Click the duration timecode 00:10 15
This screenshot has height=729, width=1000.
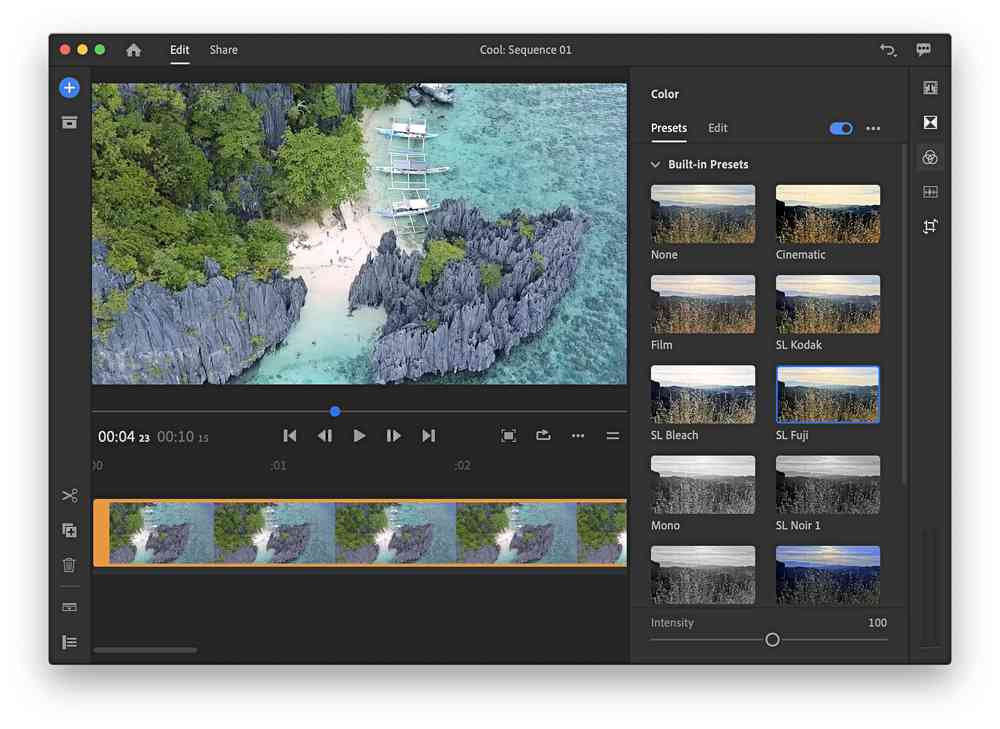(x=183, y=437)
